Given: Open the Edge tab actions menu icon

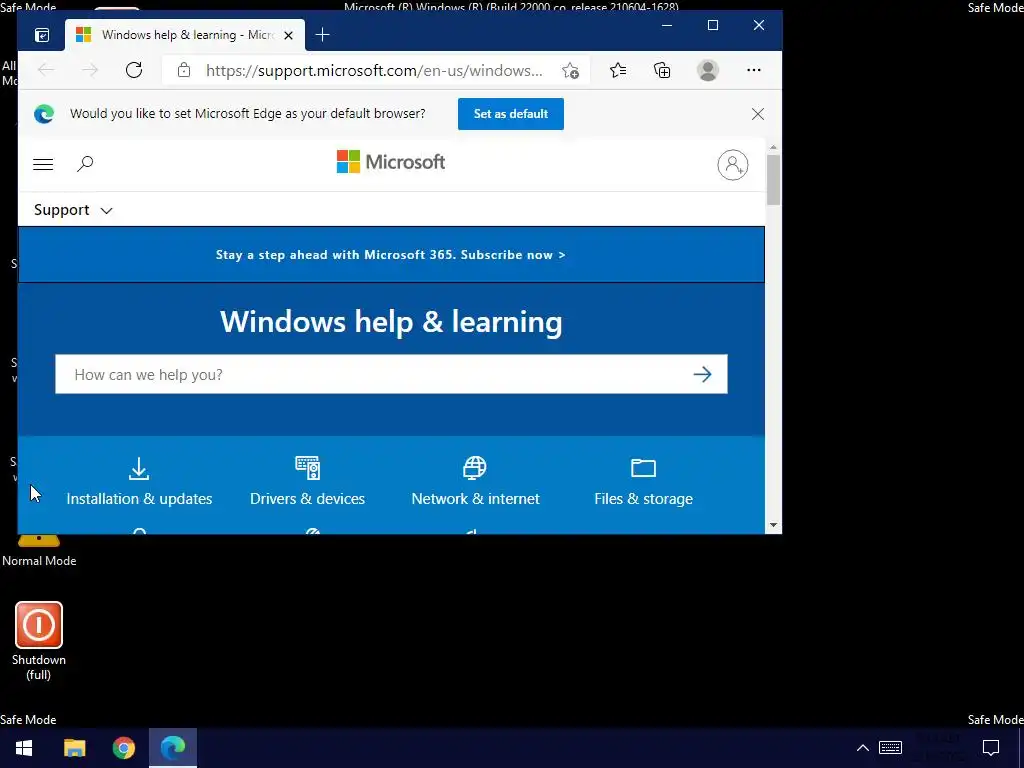Looking at the screenshot, I should pyautogui.click(x=42, y=35).
